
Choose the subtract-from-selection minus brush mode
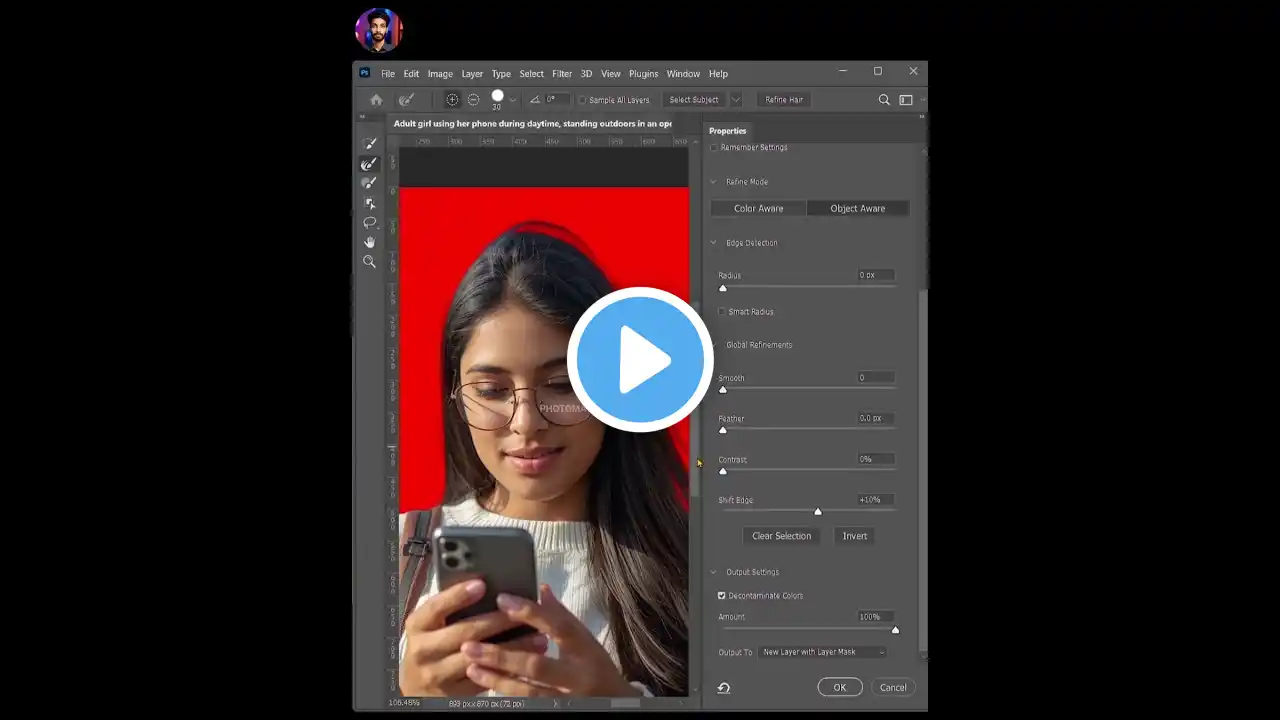[x=473, y=100]
